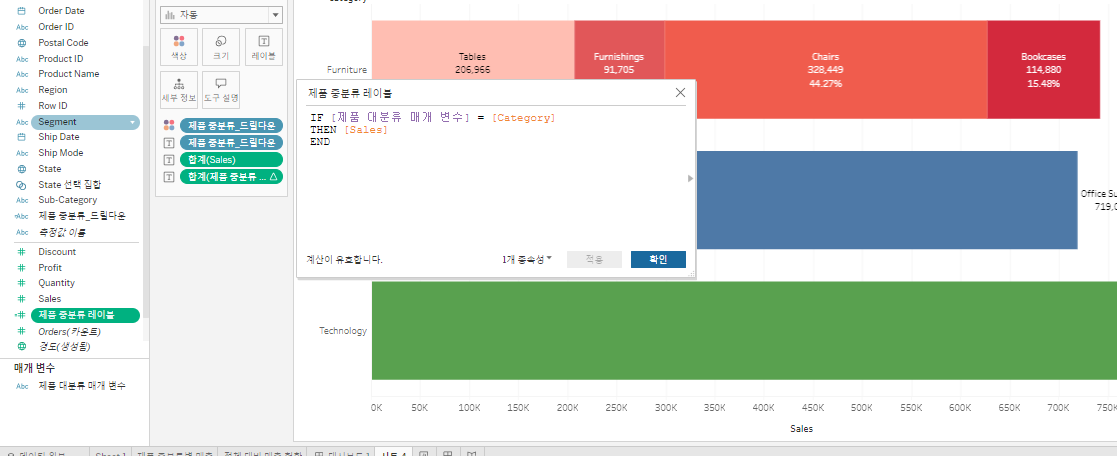Click the 400K axis tick label

pos(764,408)
